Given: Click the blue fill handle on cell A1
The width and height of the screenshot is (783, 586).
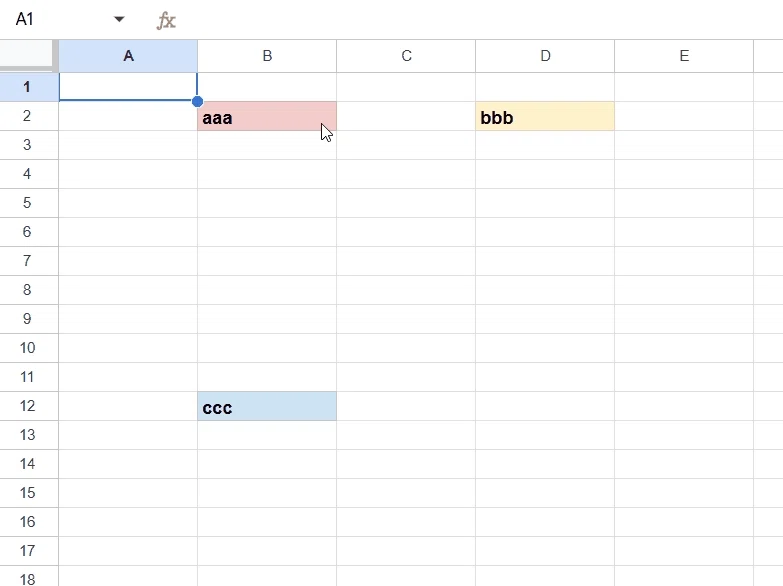Looking at the screenshot, I should click(197, 101).
